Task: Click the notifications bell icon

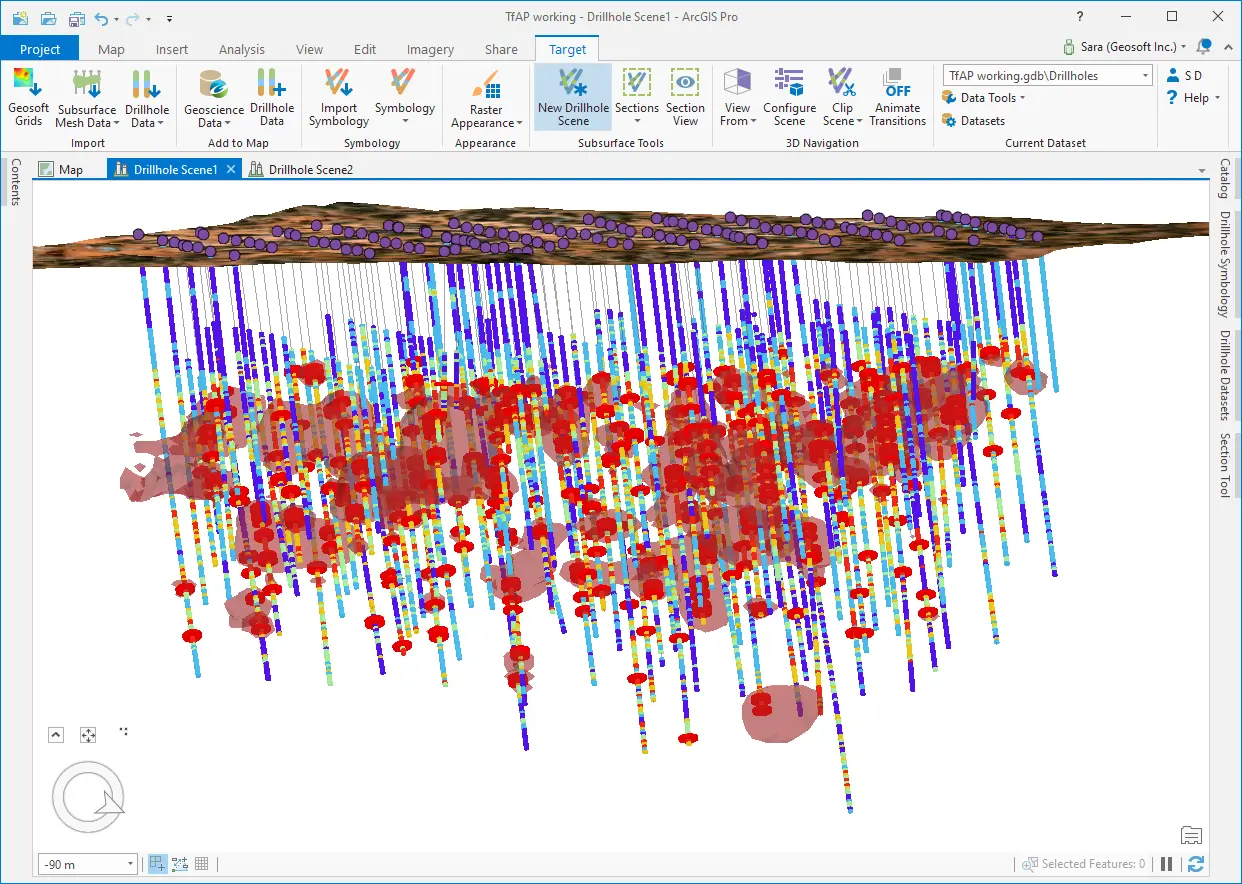Action: click(x=1204, y=46)
